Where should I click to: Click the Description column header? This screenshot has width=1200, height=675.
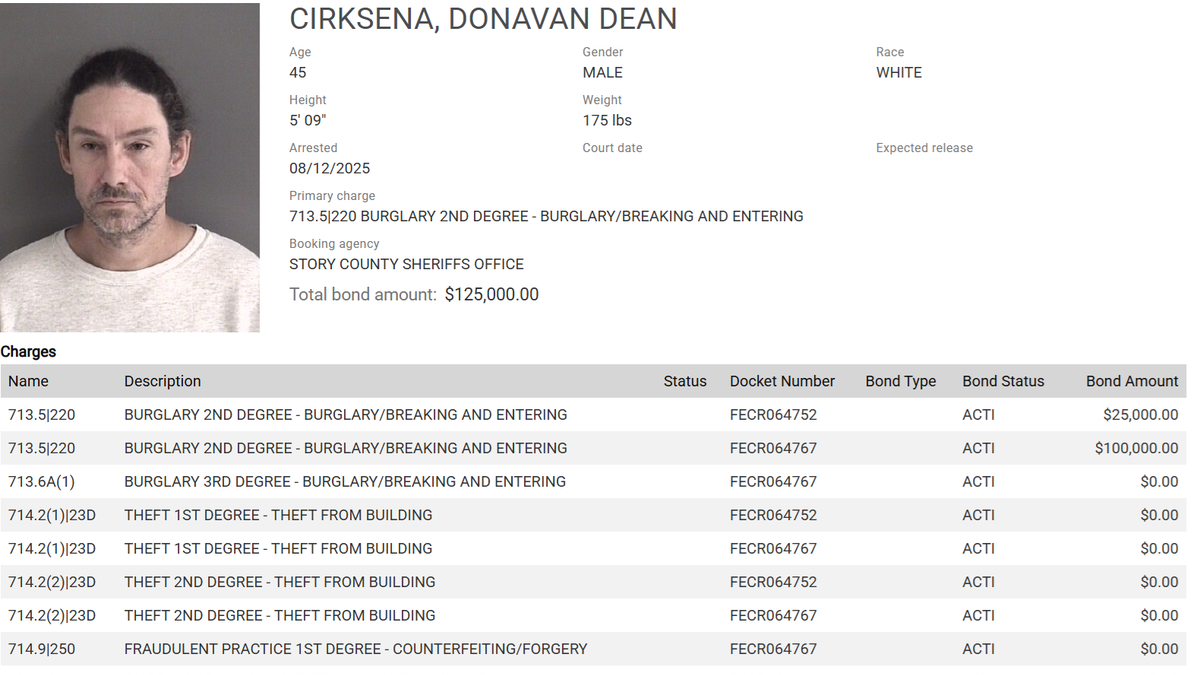click(x=162, y=381)
